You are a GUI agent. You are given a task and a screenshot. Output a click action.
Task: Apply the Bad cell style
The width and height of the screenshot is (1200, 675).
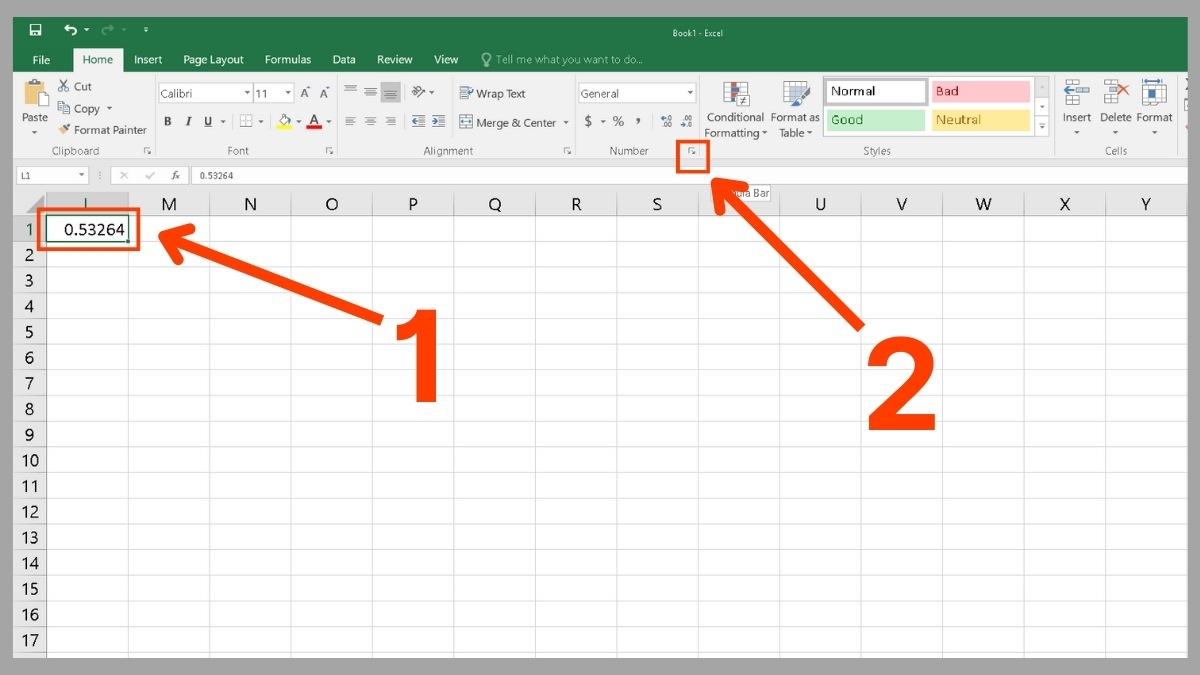click(981, 91)
